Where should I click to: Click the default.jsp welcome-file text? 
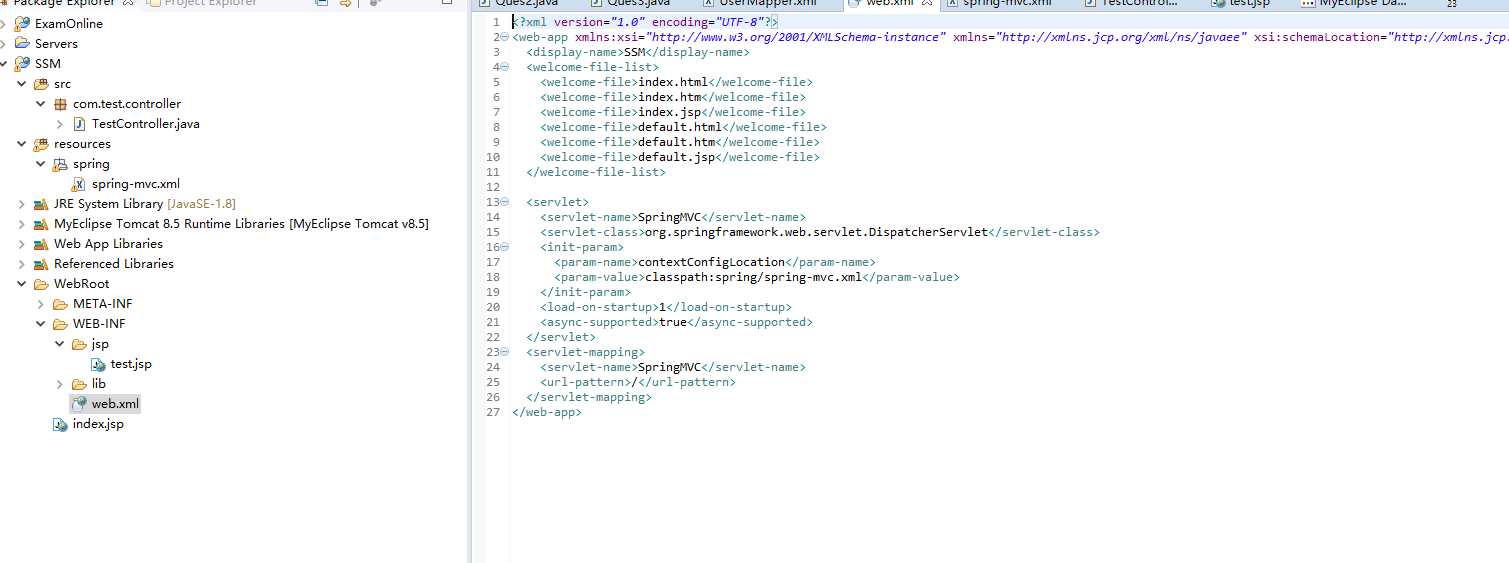point(677,157)
